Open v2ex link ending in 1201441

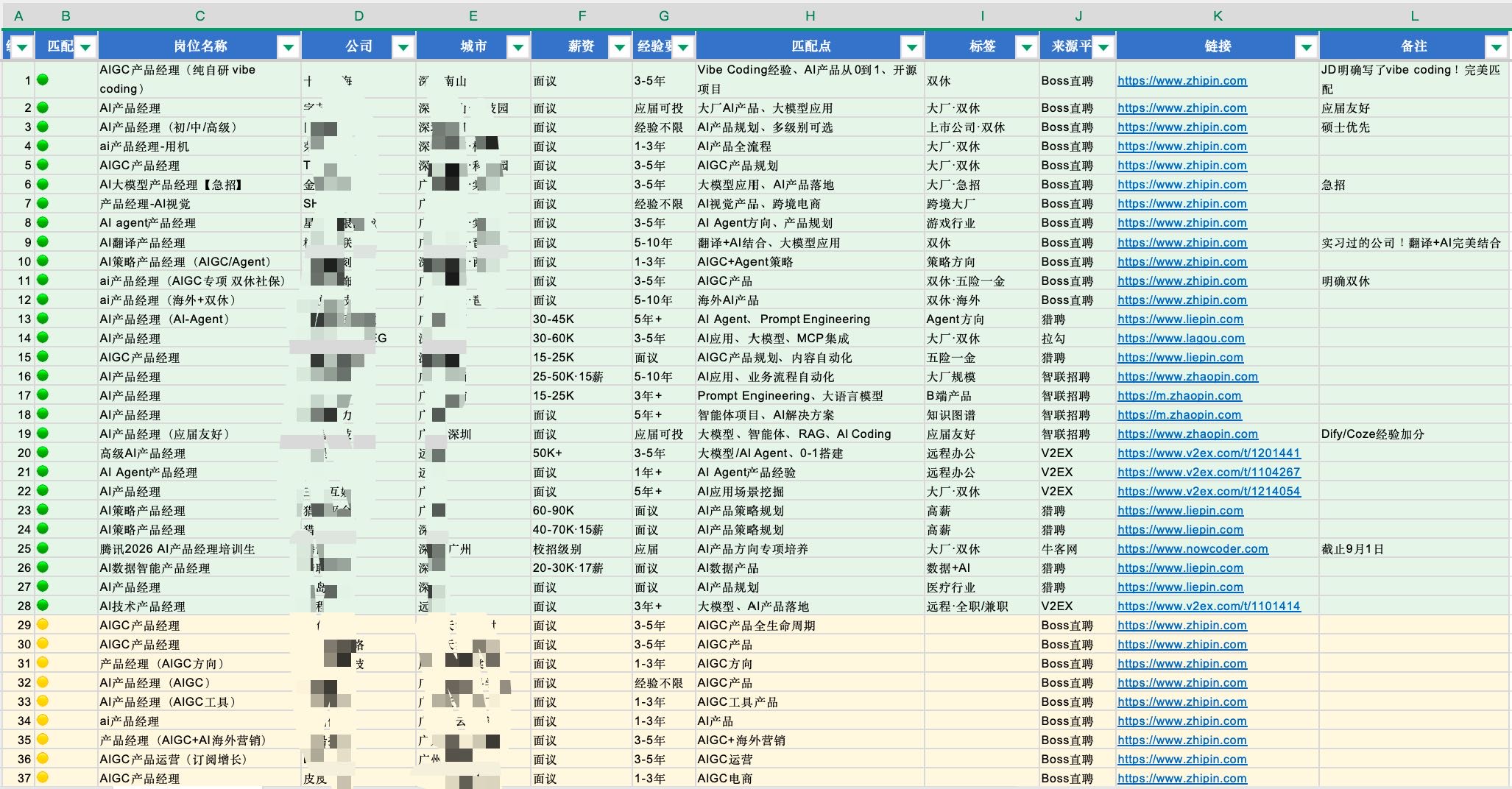(1209, 453)
